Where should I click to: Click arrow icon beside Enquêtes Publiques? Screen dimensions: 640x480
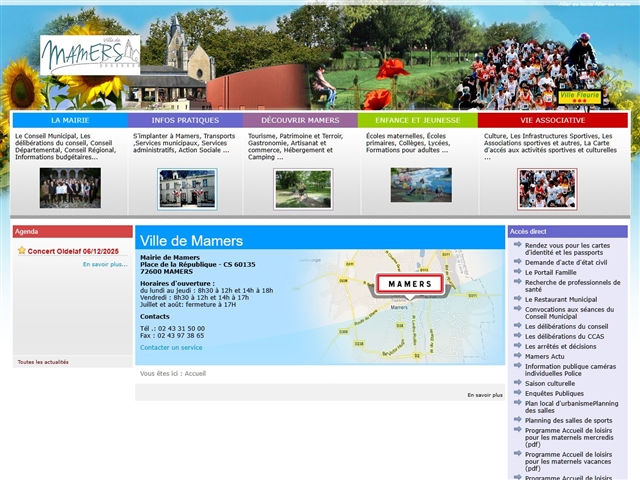pyautogui.click(x=518, y=393)
